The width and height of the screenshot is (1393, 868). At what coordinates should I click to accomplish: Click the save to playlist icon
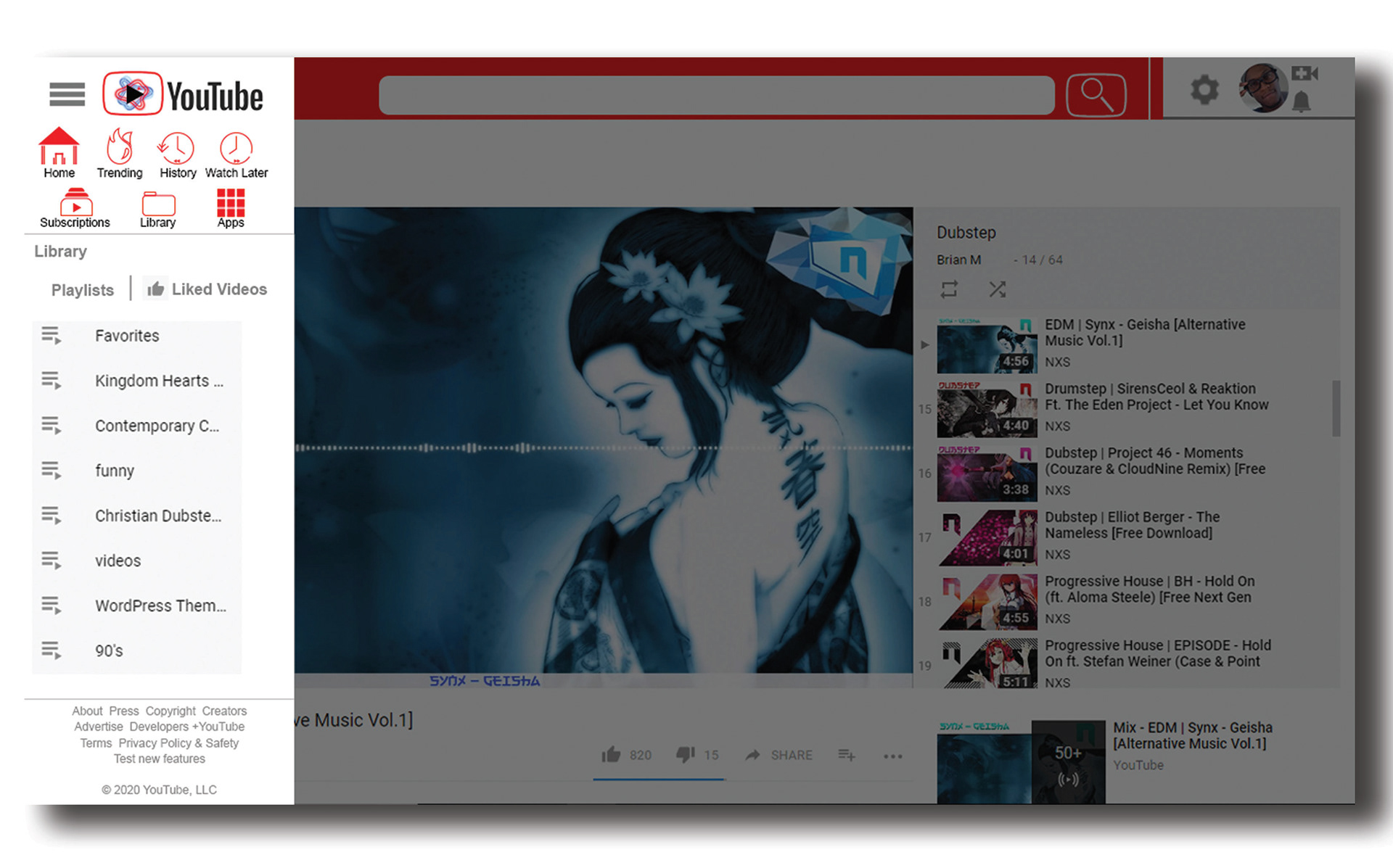click(x=847, y=755)
